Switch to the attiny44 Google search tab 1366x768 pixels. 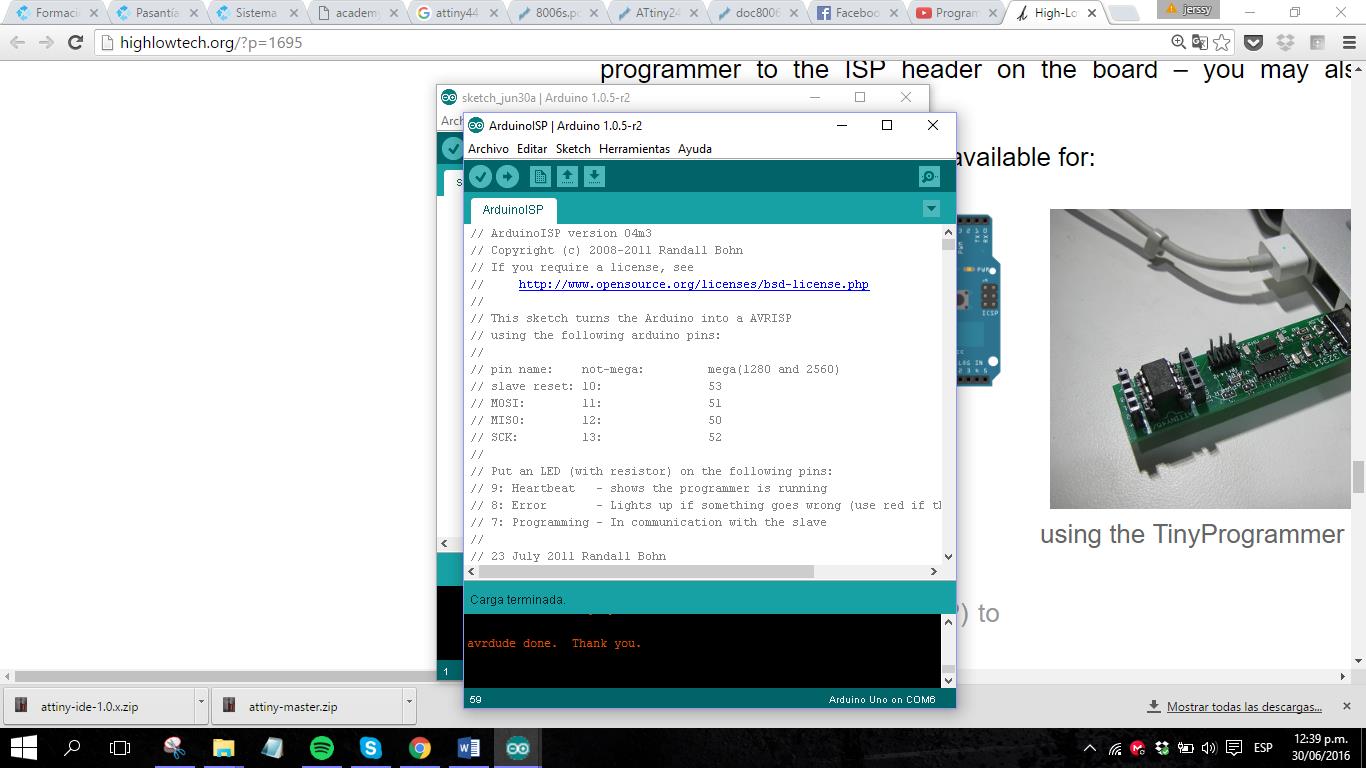pos(456,13)
